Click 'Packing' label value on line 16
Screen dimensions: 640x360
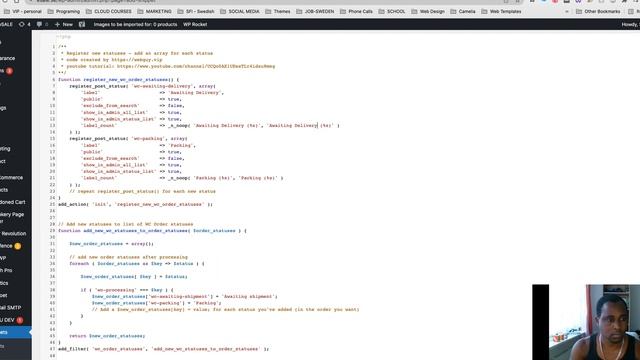[181, 145]
